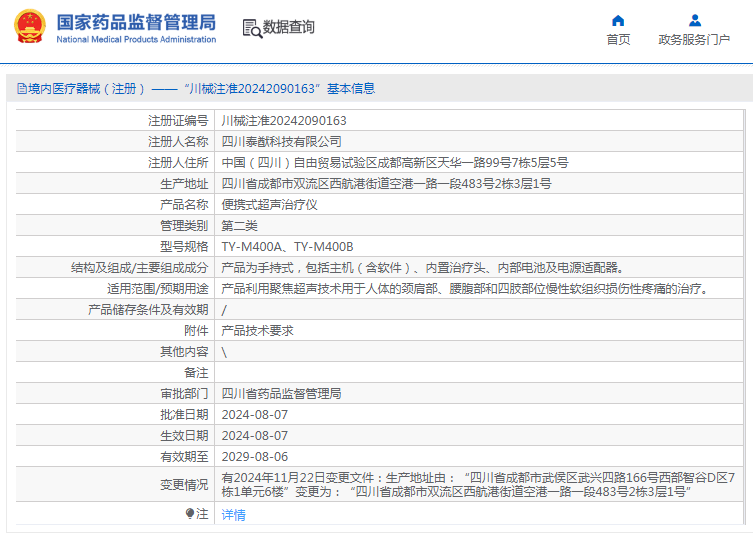Click the 变更情况 row label
The height and width of the screenshot is (538, 753).
tap(184, 485)
